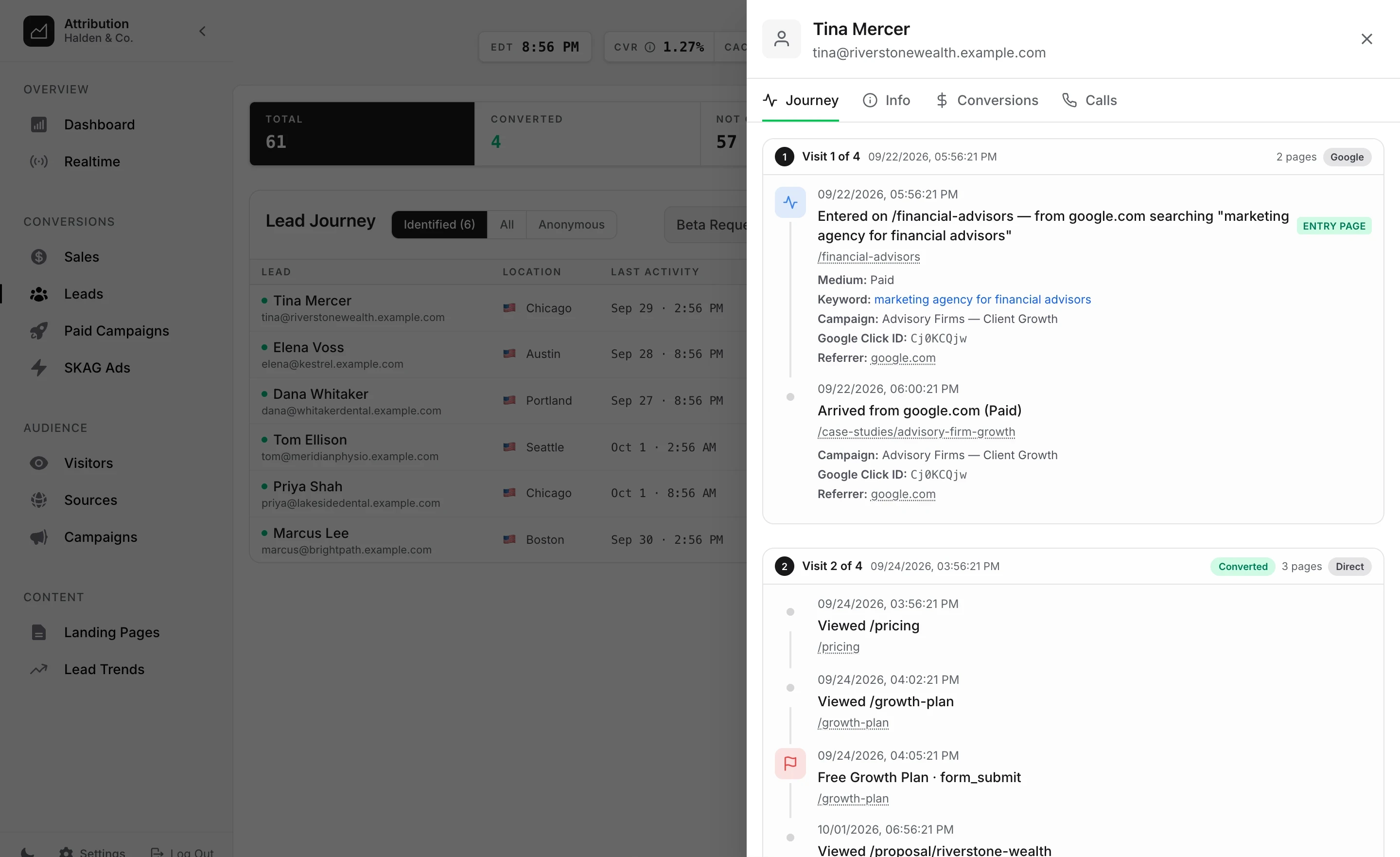This screenshot has width=1400, height=857.
Task: Click the Google source badge
Action: [x=1347, y=157]
